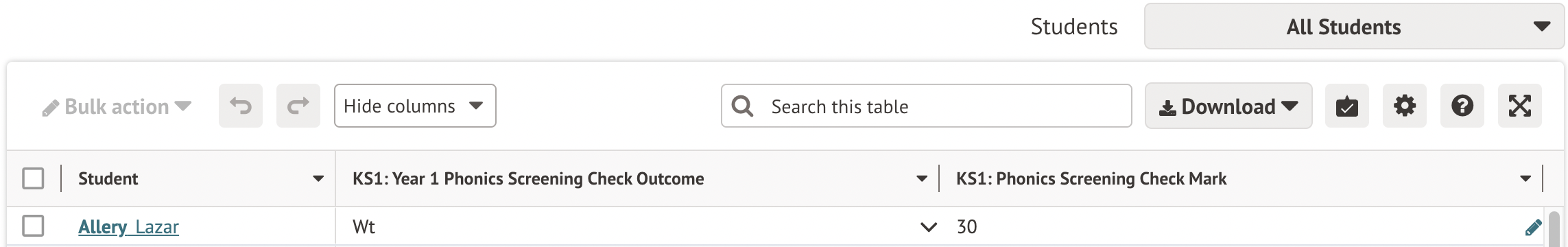Open Phonics Screening Check Outcome column menu
Viewport: 1568px width, 247px height.
coord(922,179)
